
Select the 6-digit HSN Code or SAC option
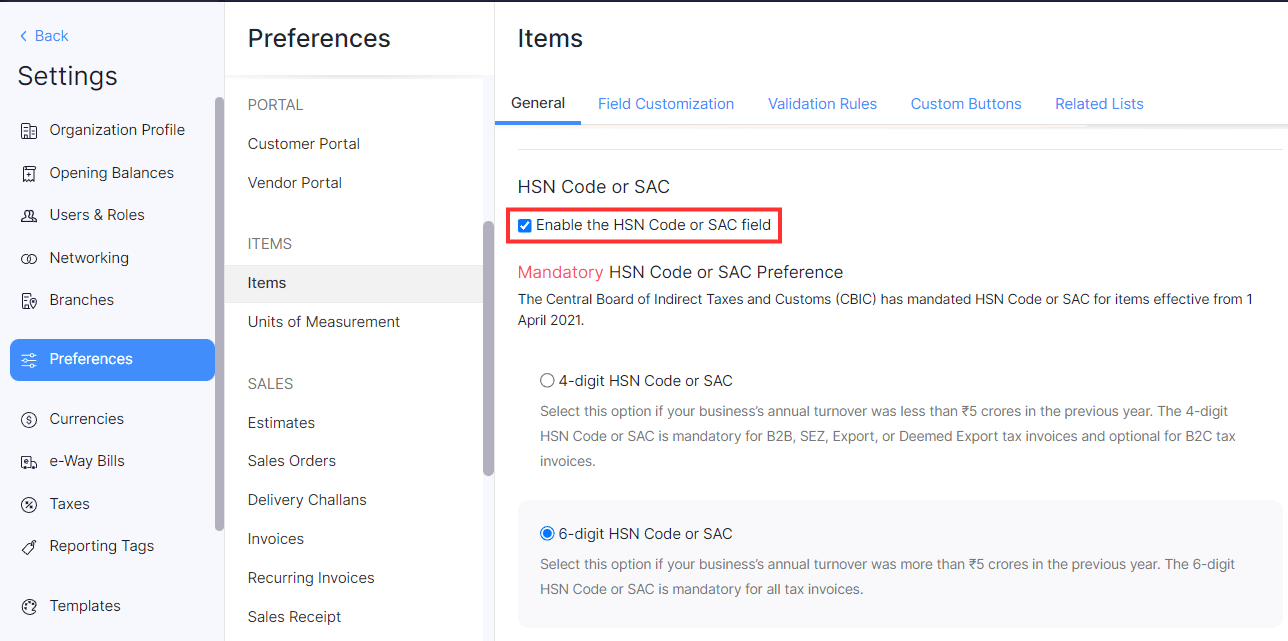coord(547,533)
